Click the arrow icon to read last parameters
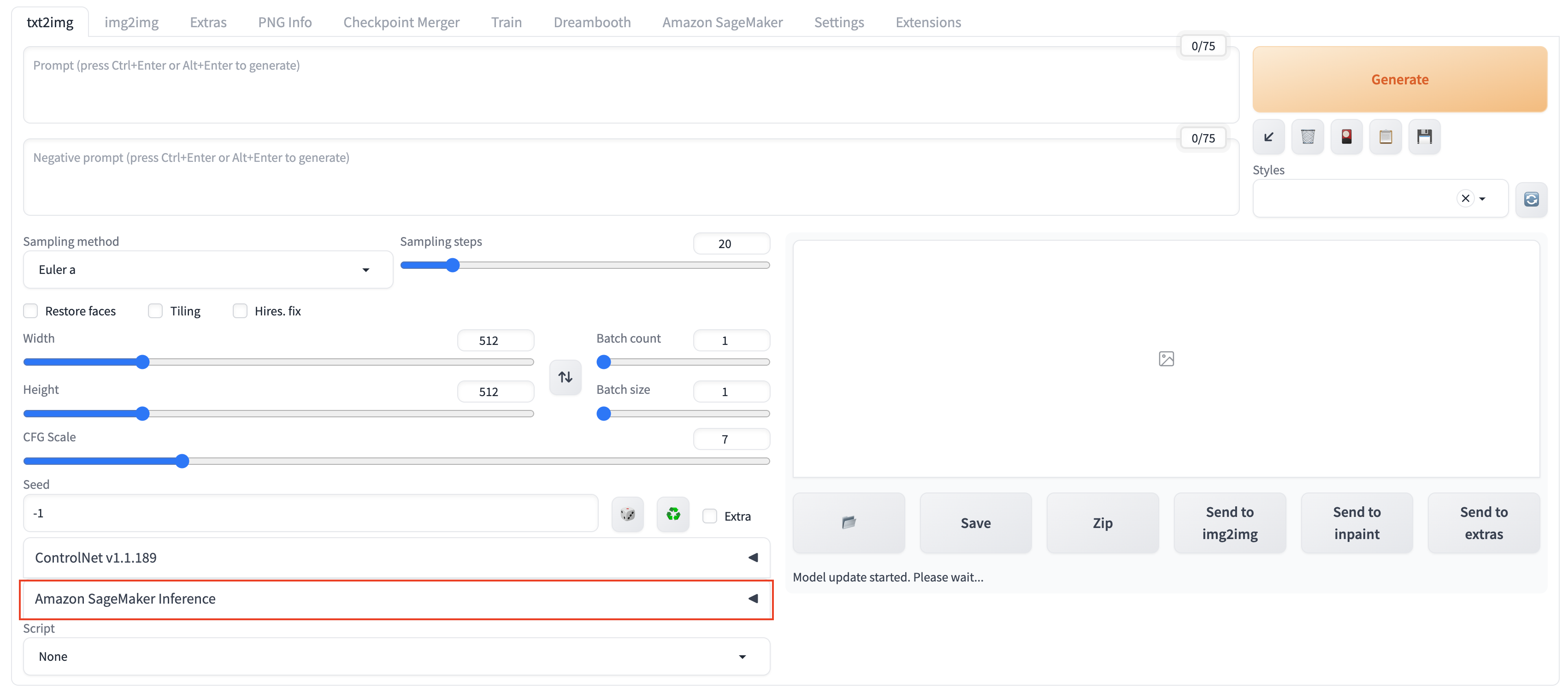The width and height of the screenshot is (1568, 700). tap(1268, 136)
